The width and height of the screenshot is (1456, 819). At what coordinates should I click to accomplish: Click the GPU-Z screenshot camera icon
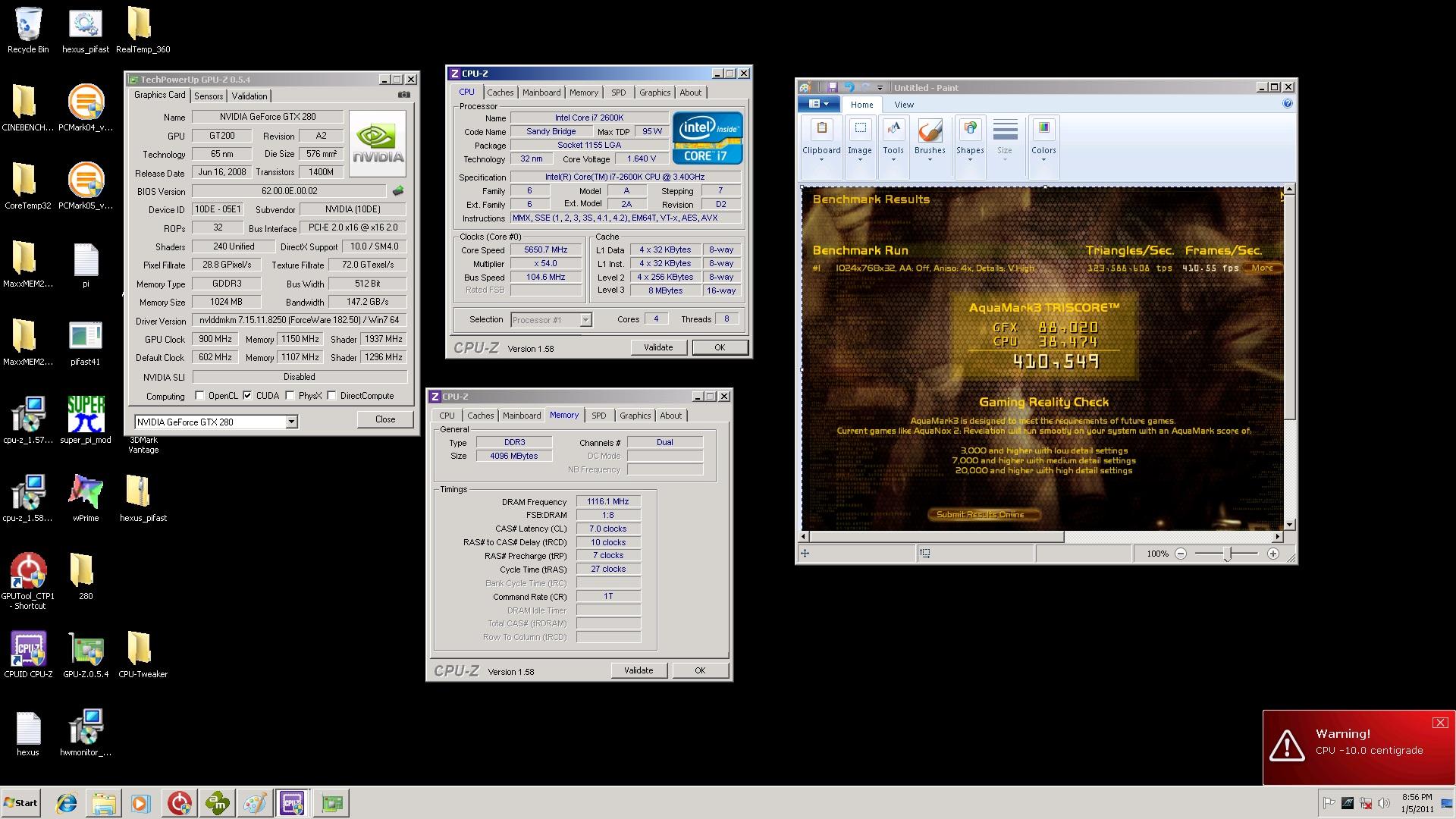pos(404,95)
